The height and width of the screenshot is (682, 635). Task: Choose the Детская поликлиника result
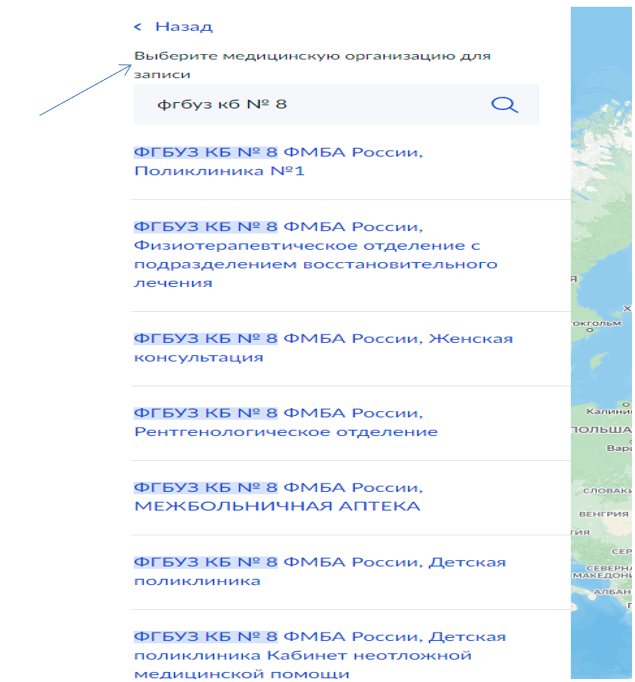[x=319, y=571]
